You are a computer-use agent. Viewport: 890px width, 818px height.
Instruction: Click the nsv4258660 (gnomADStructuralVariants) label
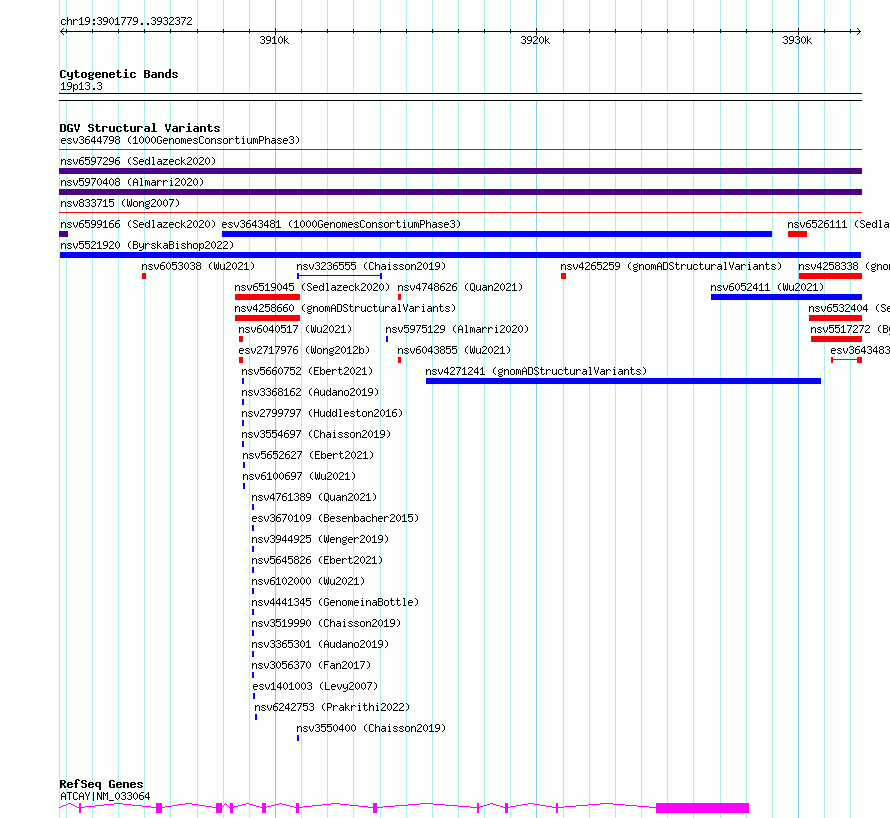345,308
